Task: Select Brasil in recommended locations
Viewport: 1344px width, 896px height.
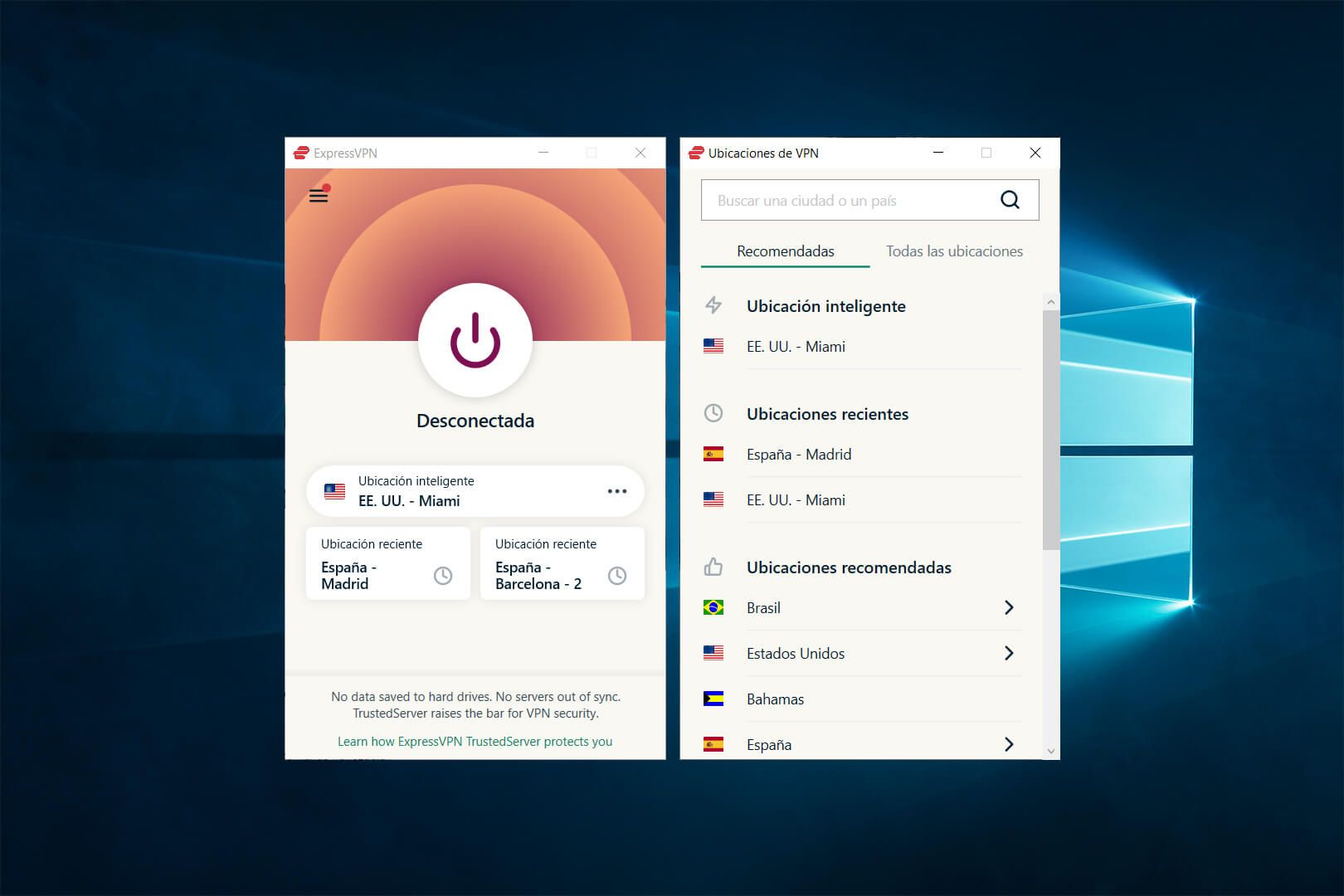Action: (x=863, y=608)
